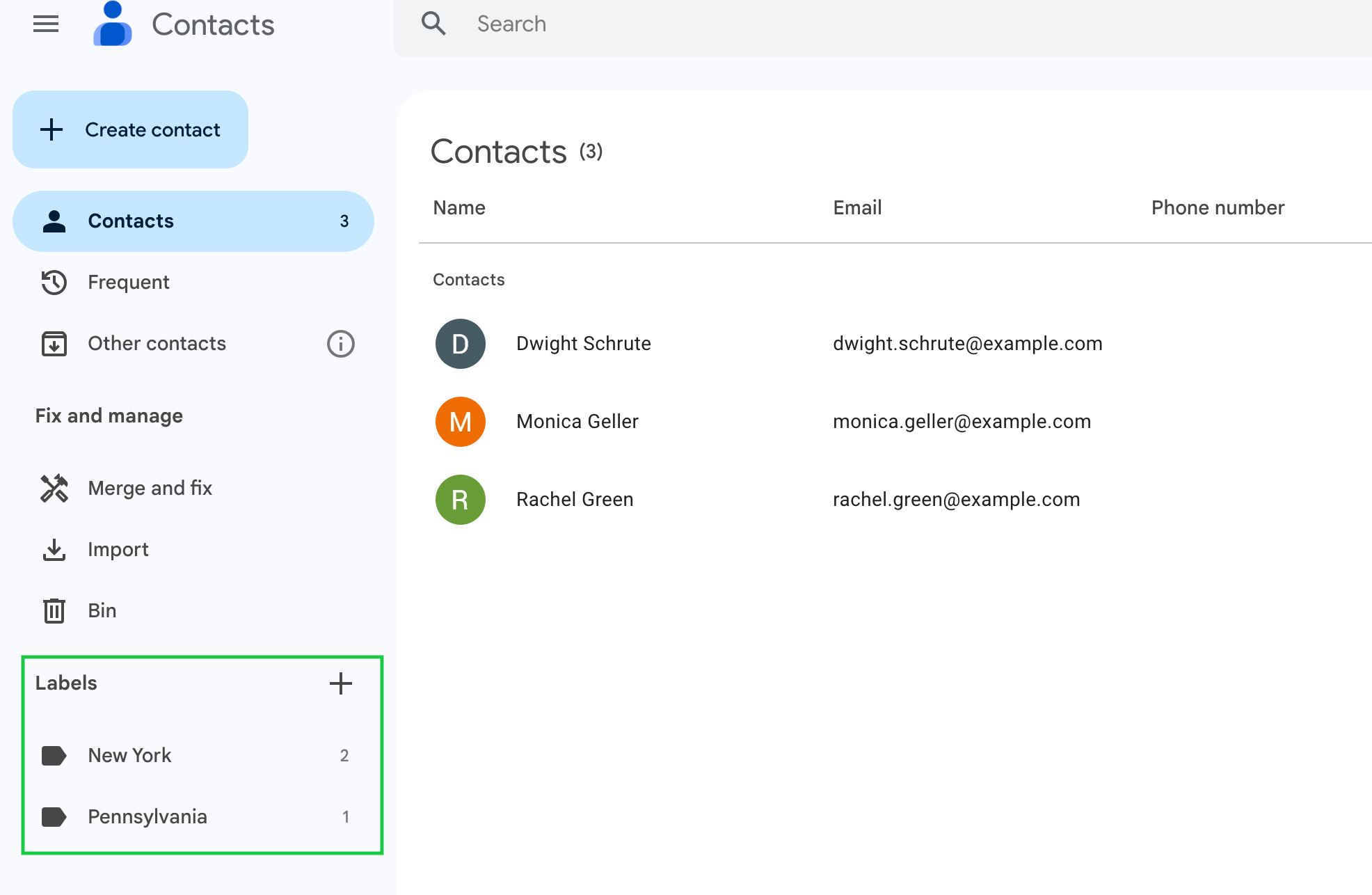Click the Bin trash can icon
The height and width of the screenshot is (895, 1372).
(x=54, y=611)
